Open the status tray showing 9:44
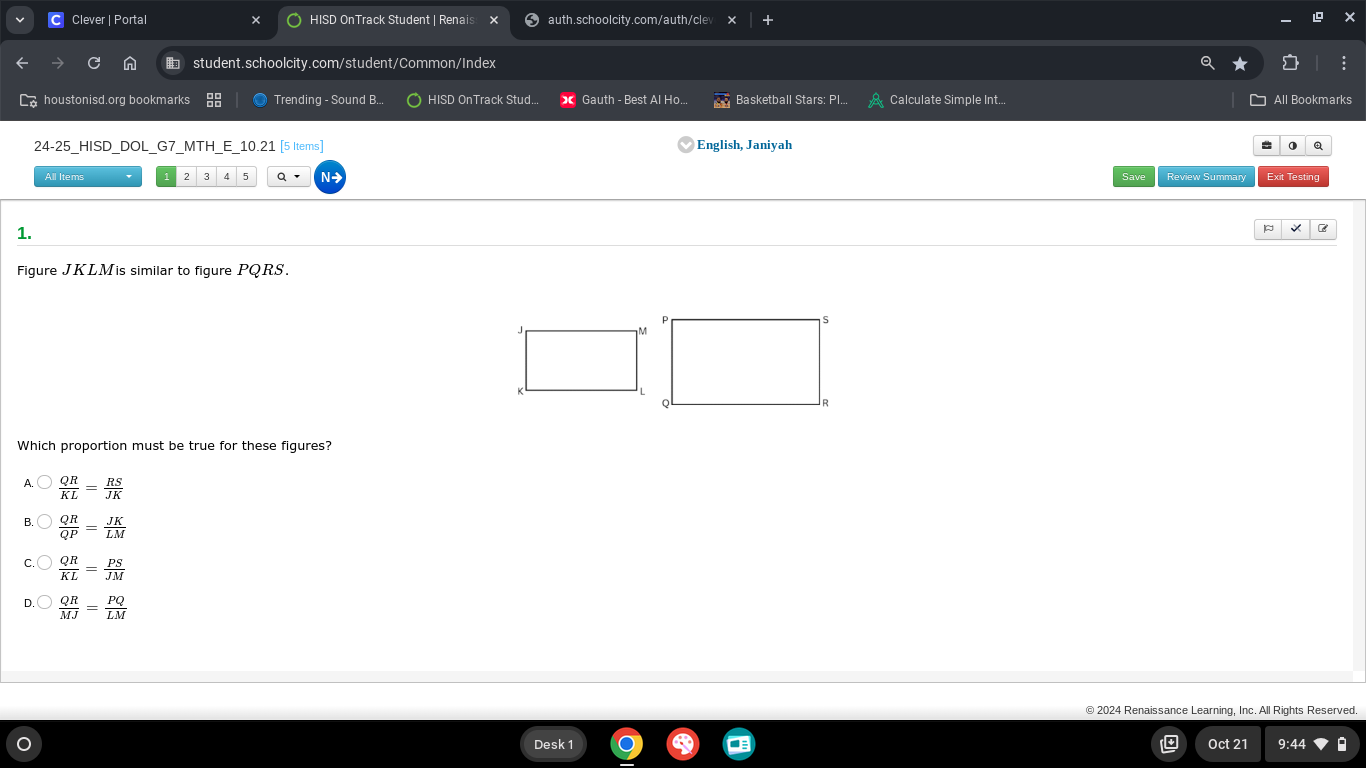 (1314, 744)
